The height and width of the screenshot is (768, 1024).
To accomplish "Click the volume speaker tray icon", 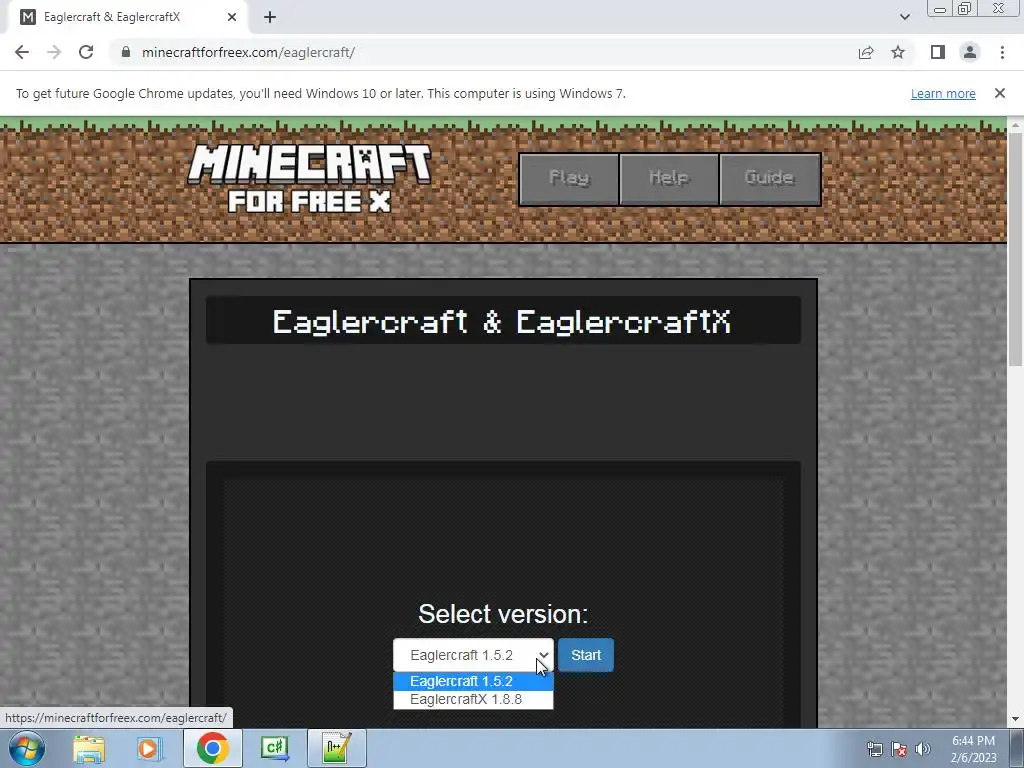I will pos(923,749).
